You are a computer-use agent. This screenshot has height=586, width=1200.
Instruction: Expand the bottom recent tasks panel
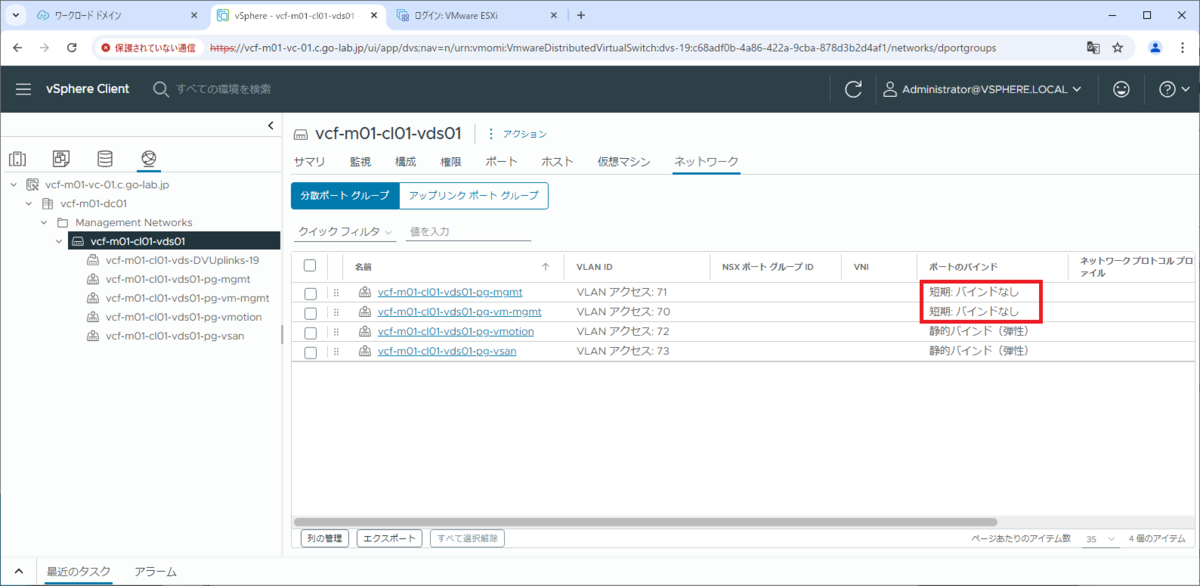18,571
